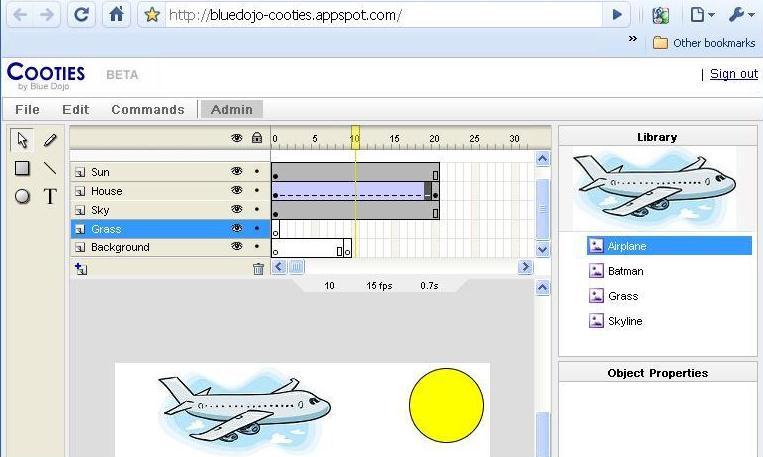
Task: Select the arrow selection tool
Action: pos(22,140)
